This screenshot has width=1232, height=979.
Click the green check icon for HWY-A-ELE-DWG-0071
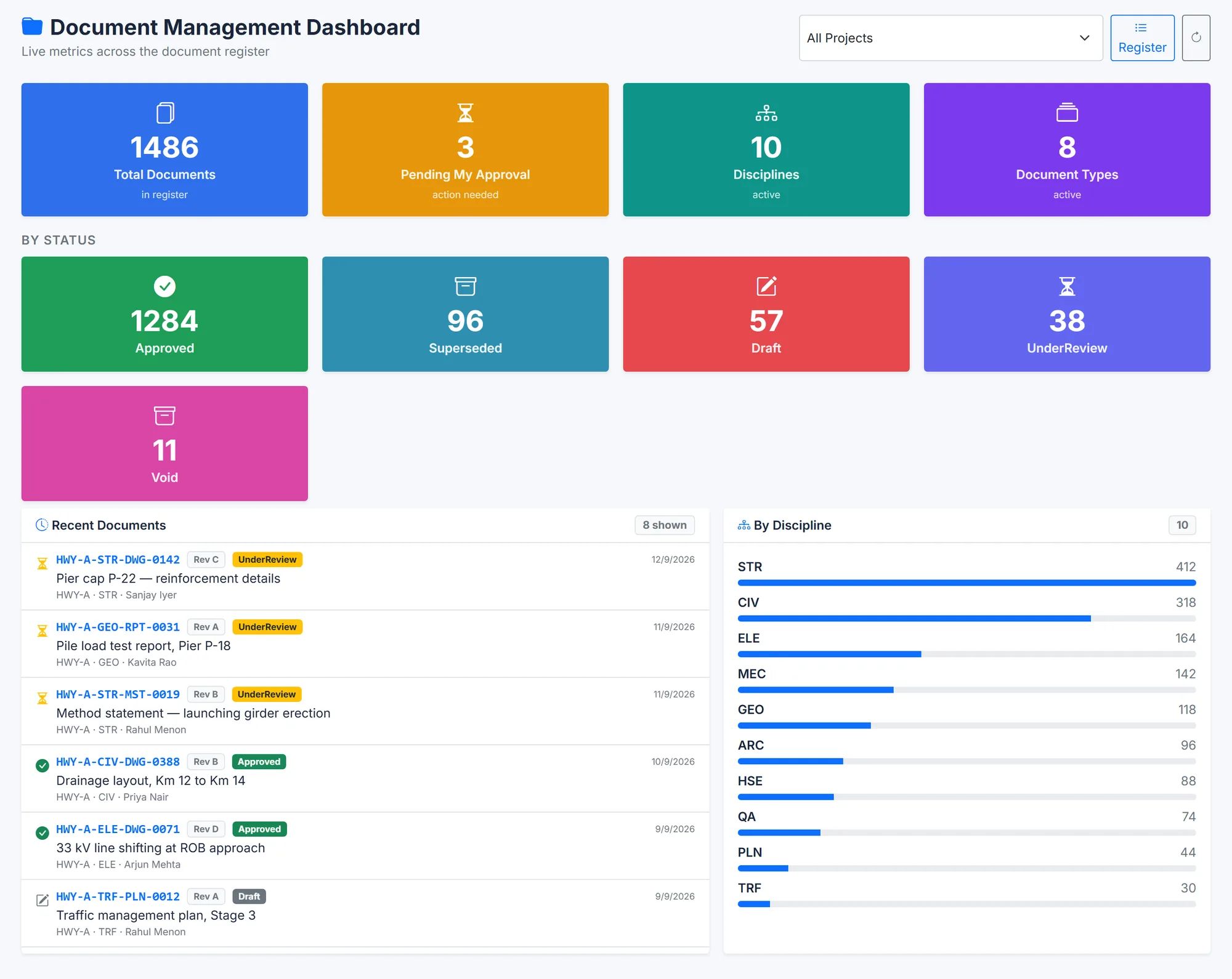click(43, 833)
